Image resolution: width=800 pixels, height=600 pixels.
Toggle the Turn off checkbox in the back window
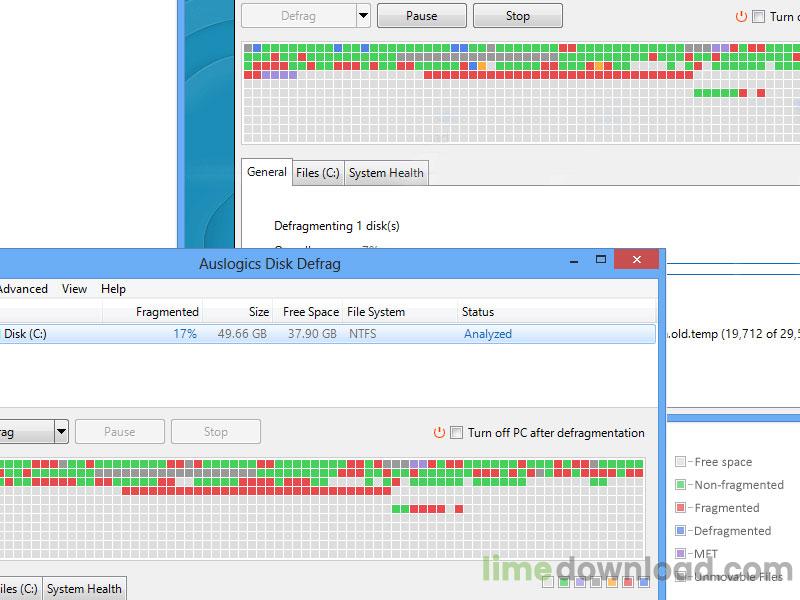pyautogui.click(x=759, y=17)
